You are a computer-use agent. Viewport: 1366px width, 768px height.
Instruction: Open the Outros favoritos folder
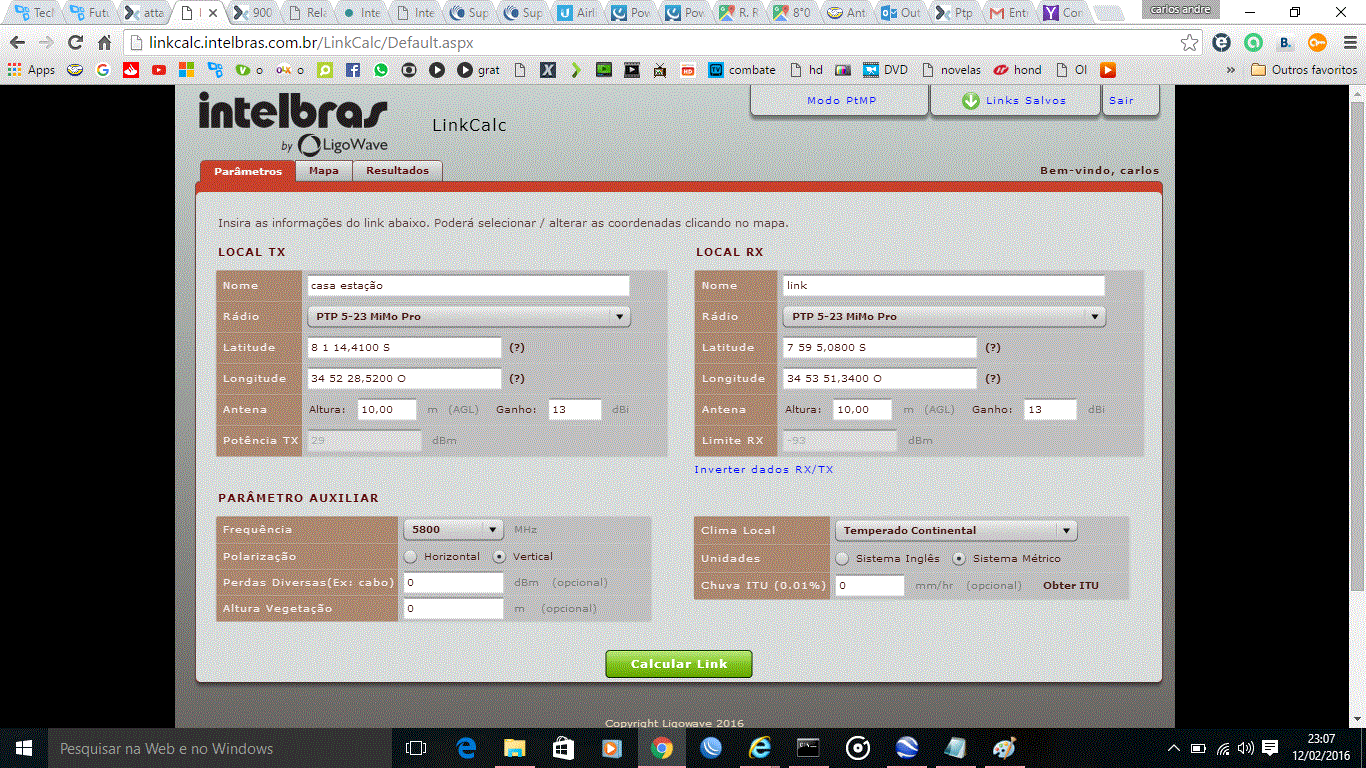1304,70
